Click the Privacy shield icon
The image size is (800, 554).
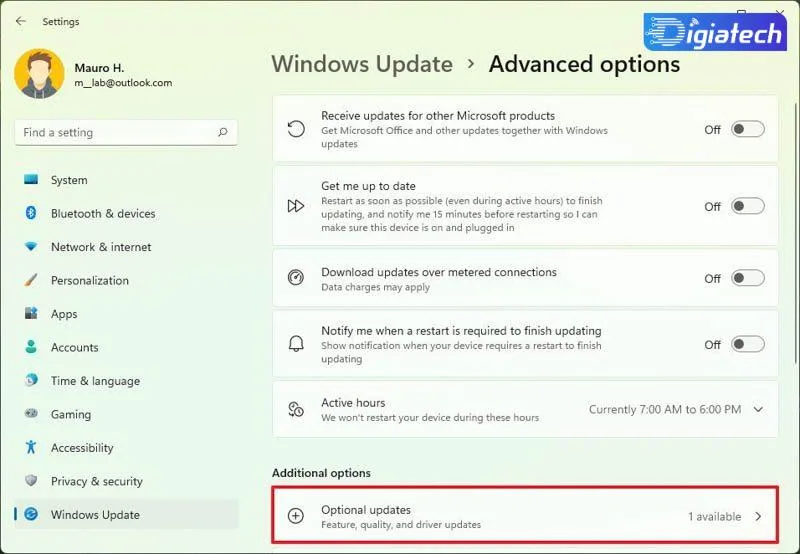(x=31, y=481)
